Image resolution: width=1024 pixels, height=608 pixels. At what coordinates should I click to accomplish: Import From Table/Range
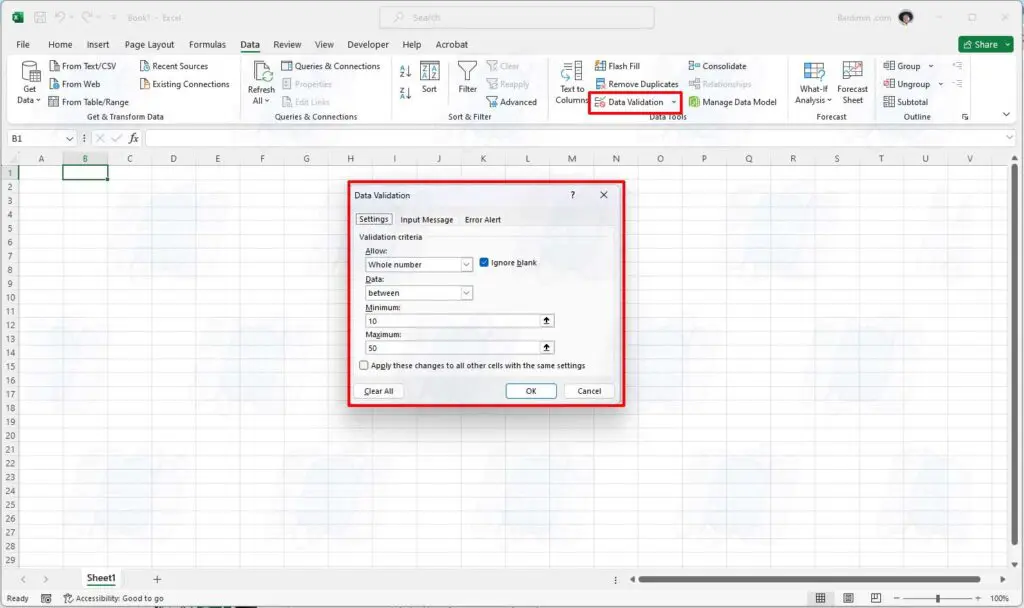[x=89, y=102]
